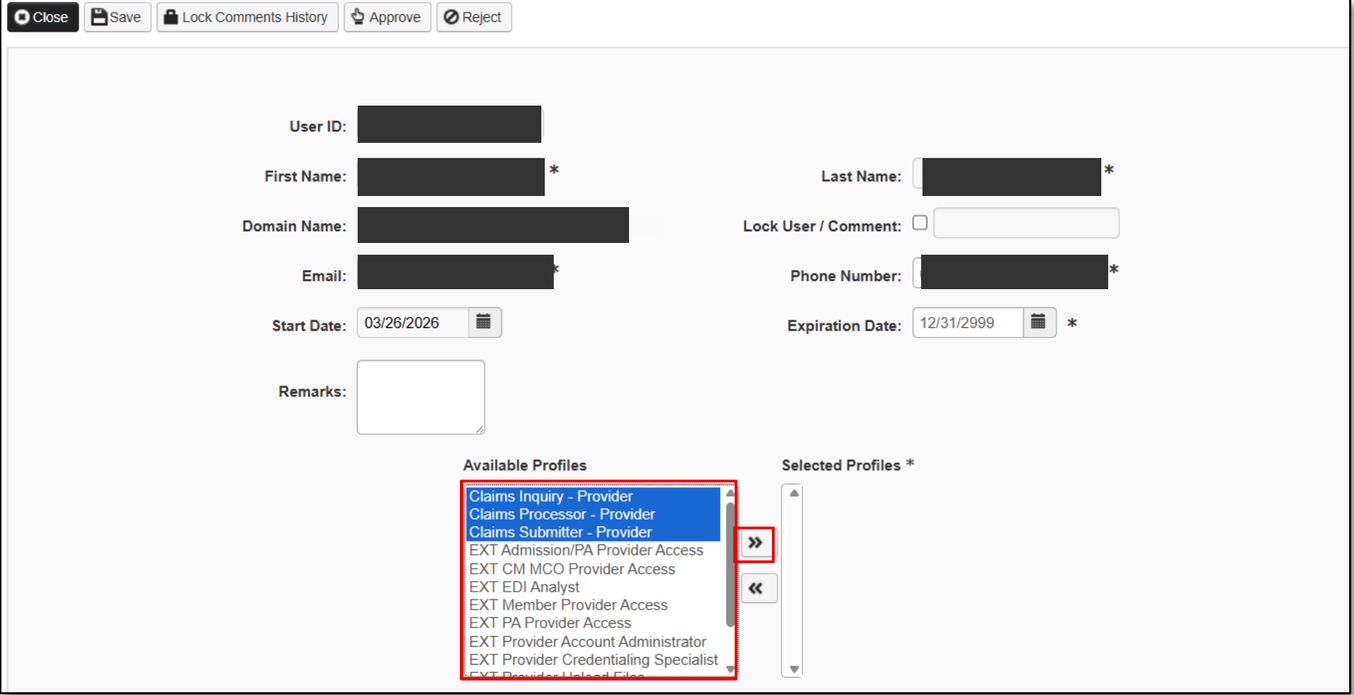
Task: Click Selected Profiles scroll up arrow
Action: [x=794, y=493]
